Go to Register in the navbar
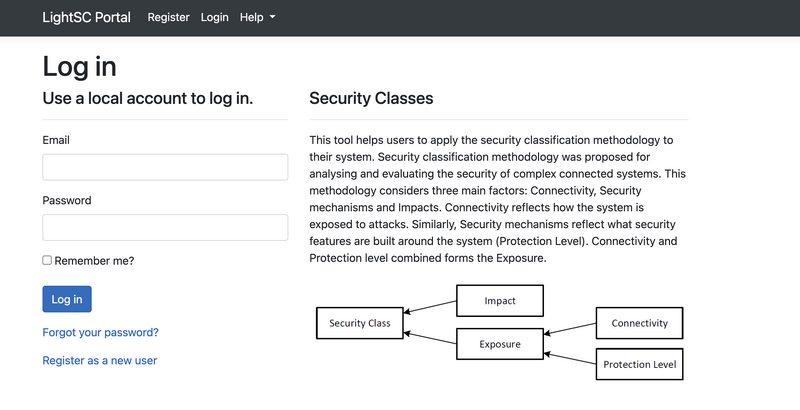 point(168,17)
